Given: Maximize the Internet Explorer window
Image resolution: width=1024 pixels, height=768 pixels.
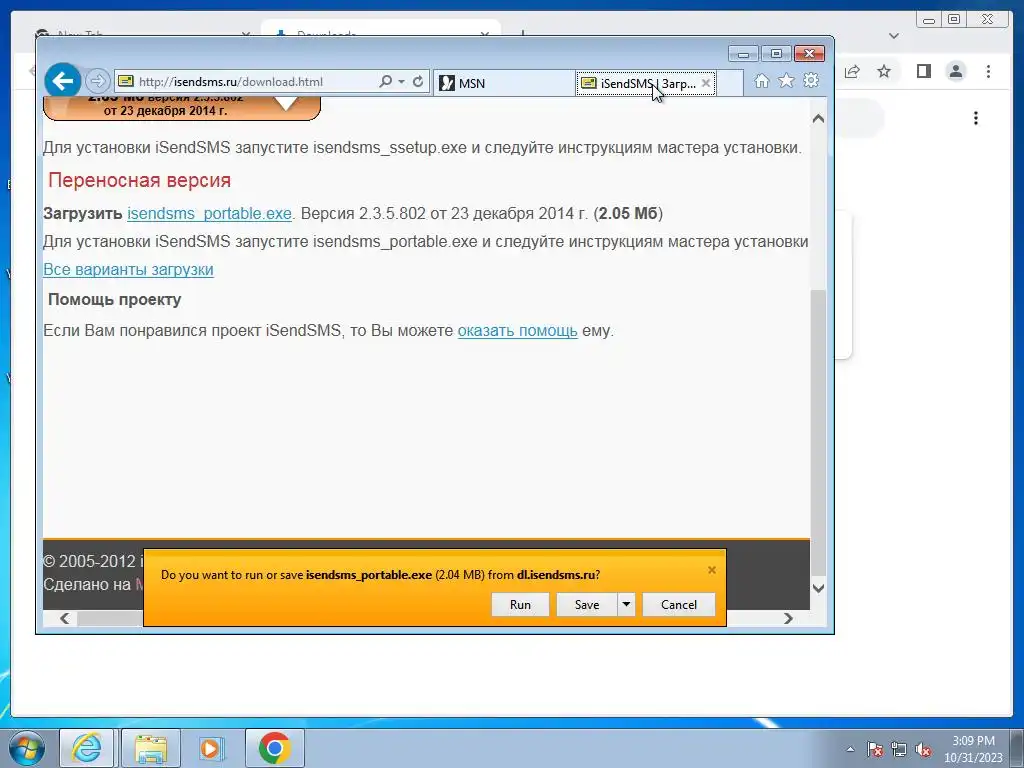Looking at the screenshot, I should pyautogui.click(x=776, y=54).
